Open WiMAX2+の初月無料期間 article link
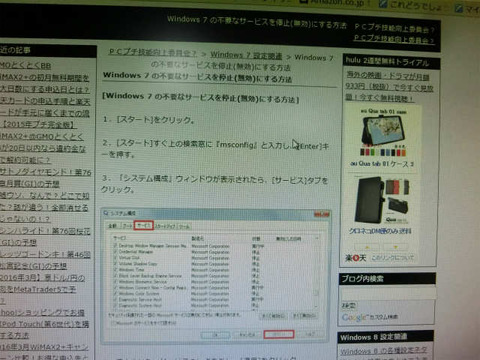 [x=44, y=84]
